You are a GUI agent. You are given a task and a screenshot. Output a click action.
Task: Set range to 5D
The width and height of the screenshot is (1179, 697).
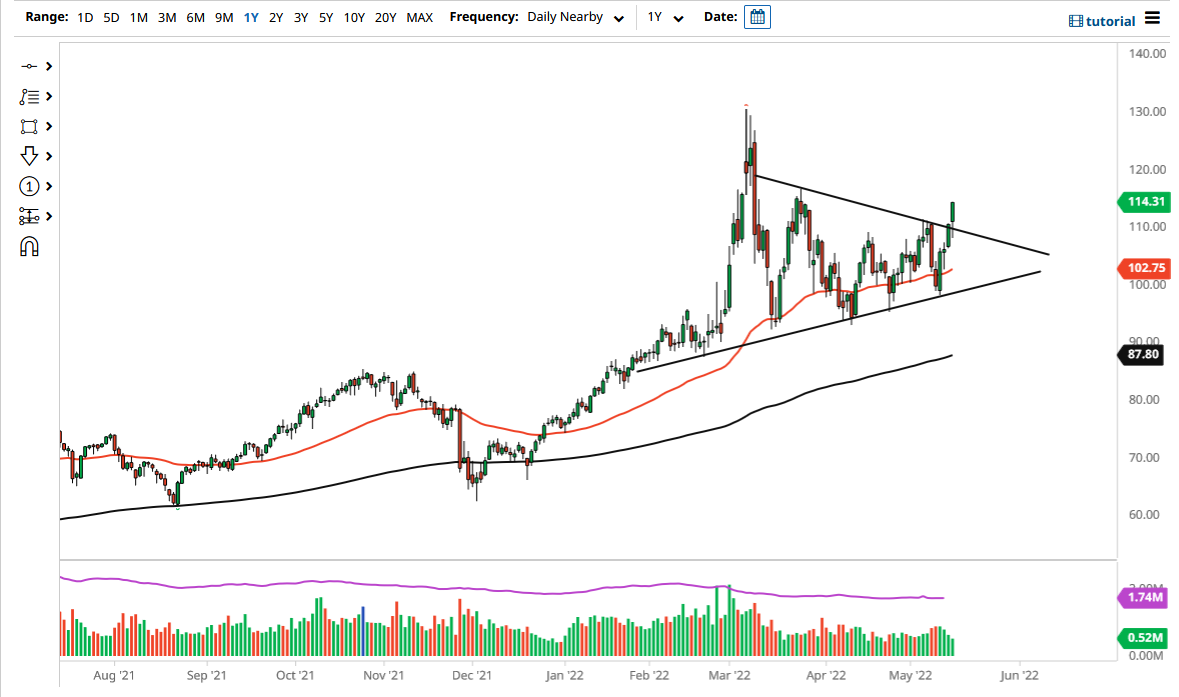click(x=111, y=17)
